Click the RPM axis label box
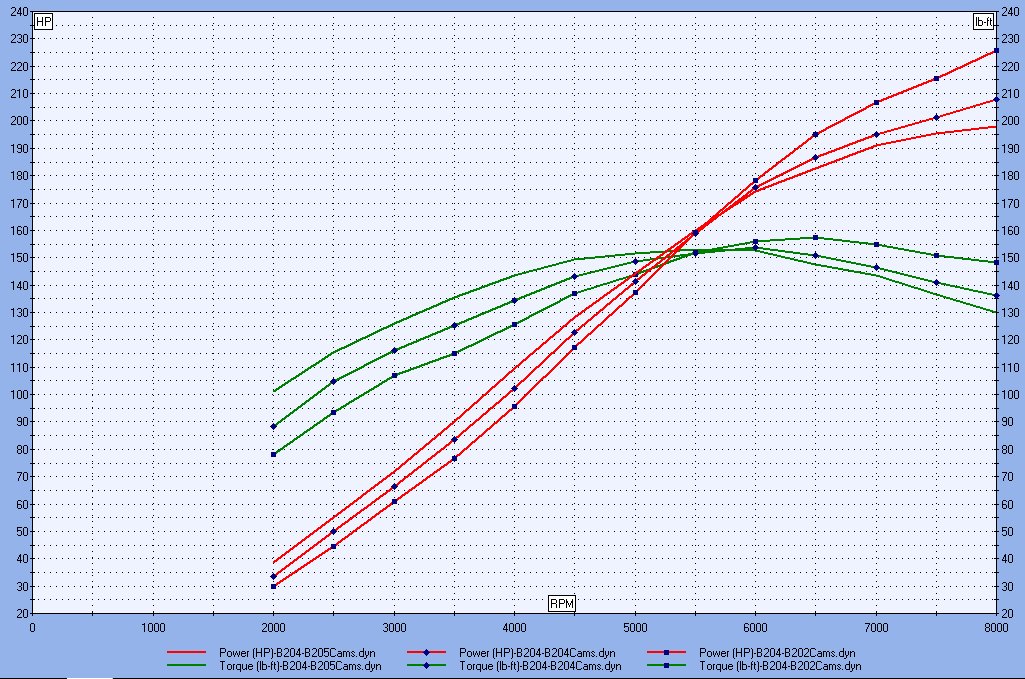 pos(562,603)
